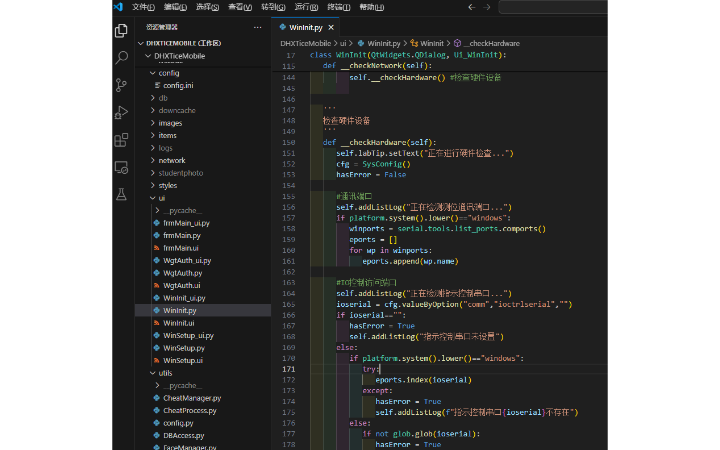Click the command center search box
The height and width of the screenshot is (450, 720).
pos(553,7)
